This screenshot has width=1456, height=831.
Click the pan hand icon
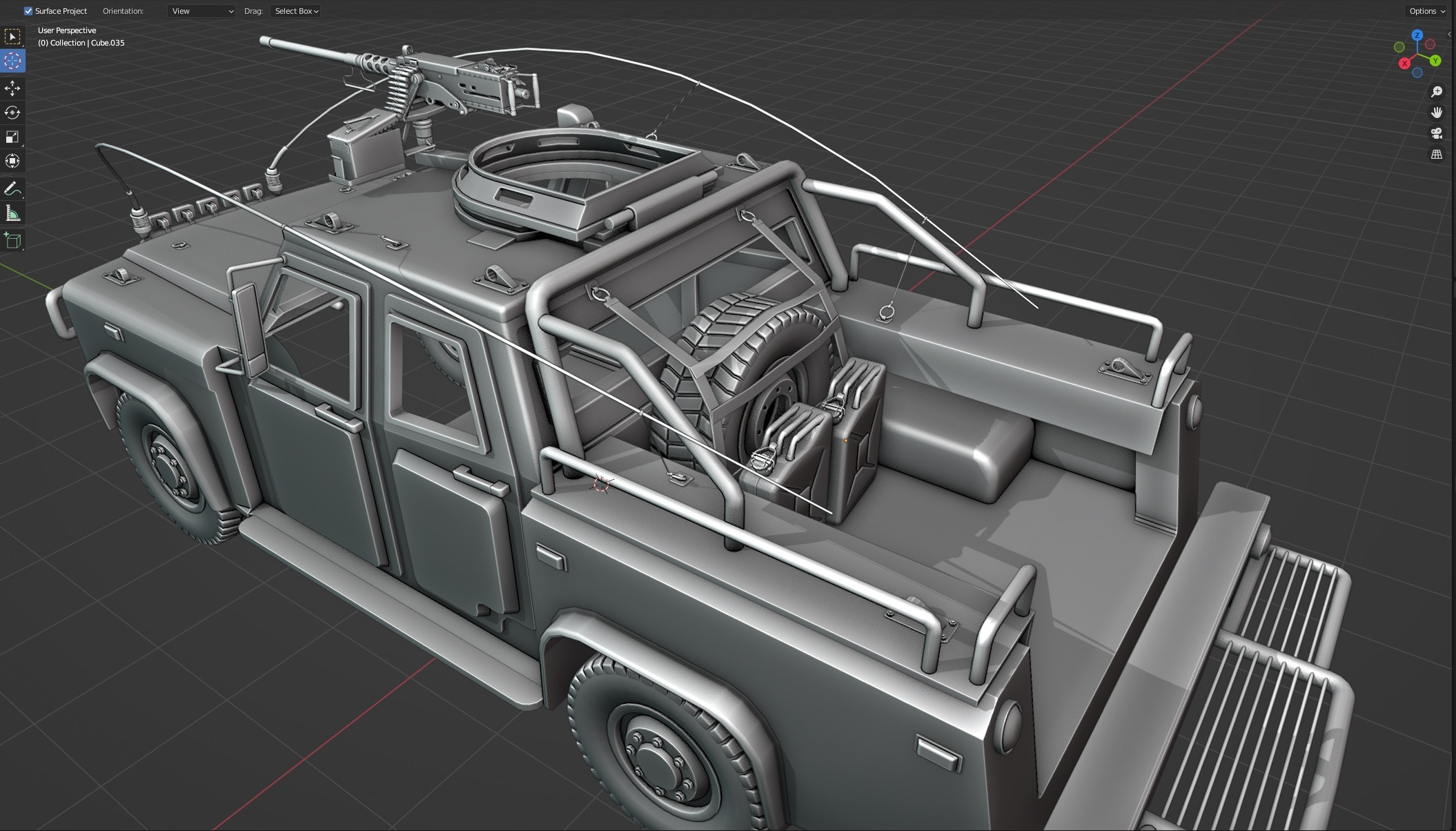(1437, 112)
